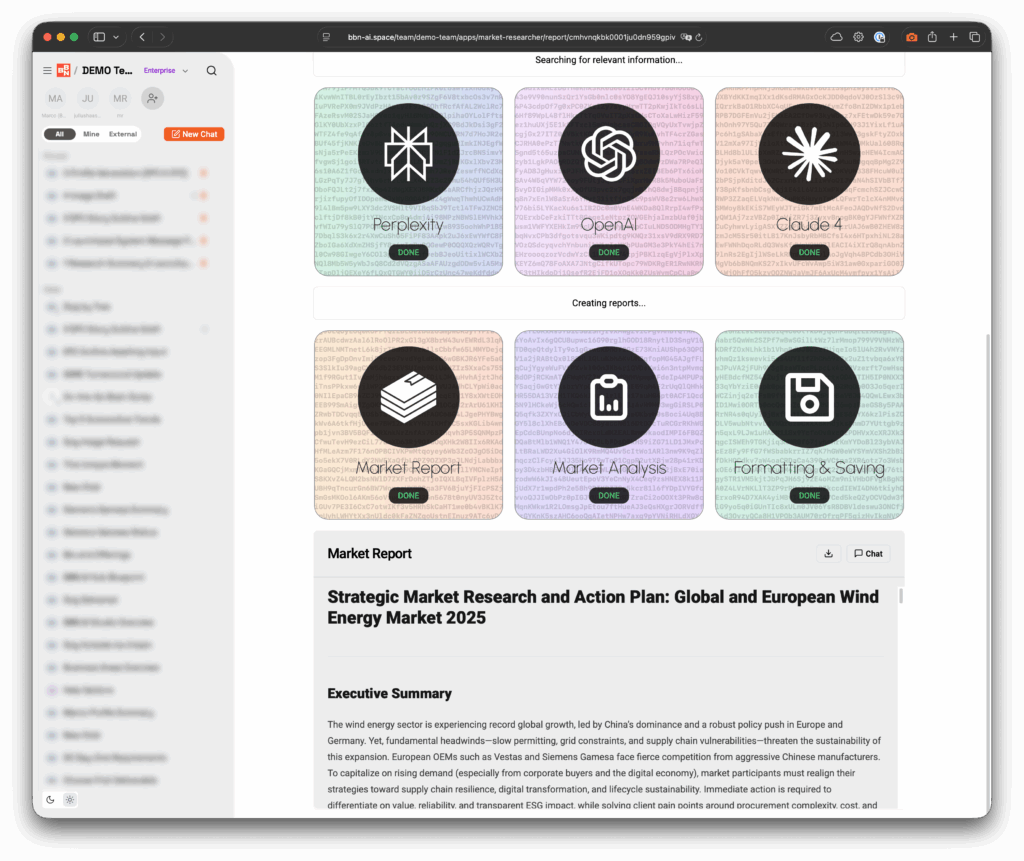Switch to light mode sun toggle
The image size is (1024, 861).
click(69, 799)
